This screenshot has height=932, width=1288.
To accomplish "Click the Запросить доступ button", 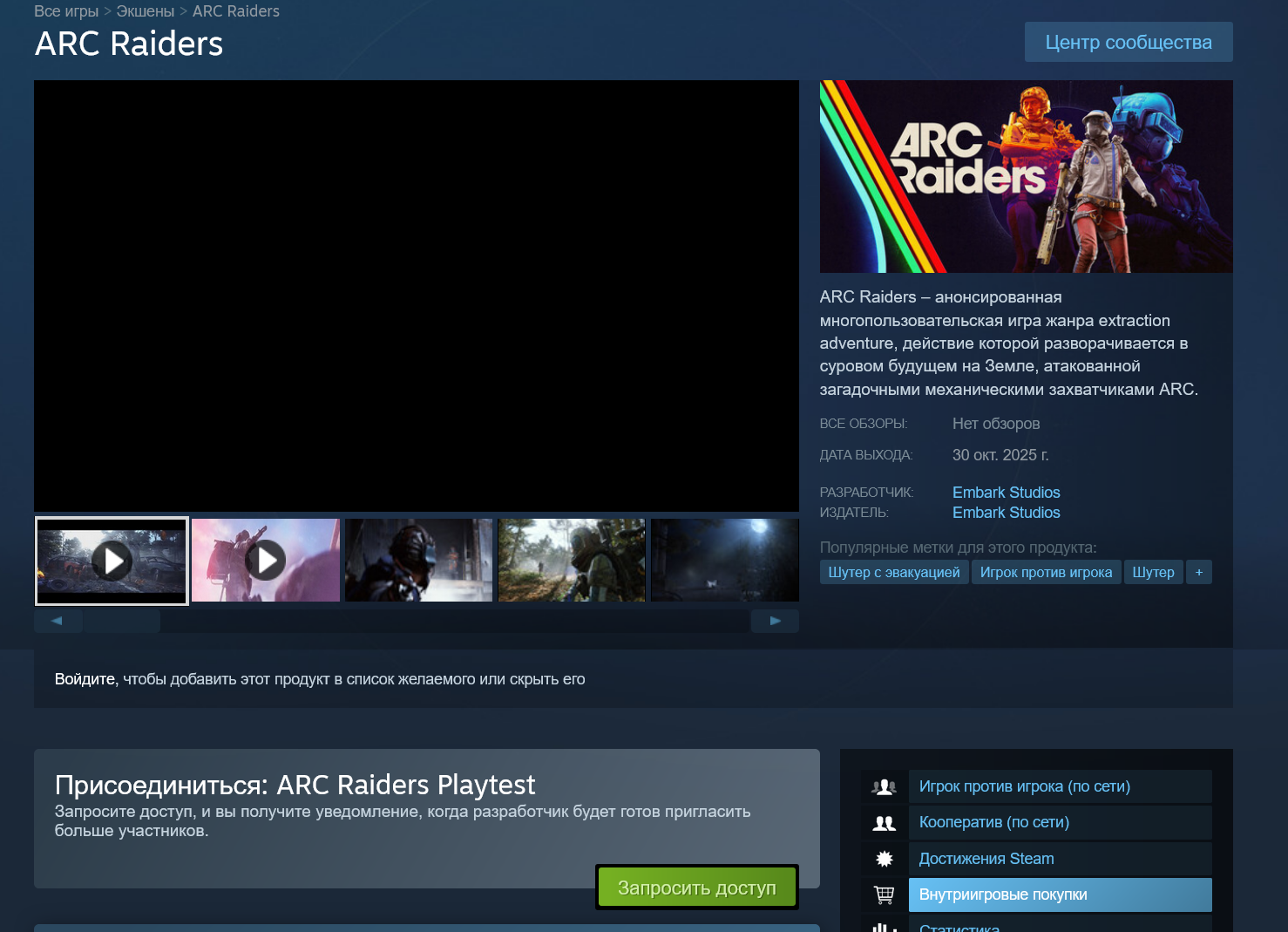I will coord(697,888).
